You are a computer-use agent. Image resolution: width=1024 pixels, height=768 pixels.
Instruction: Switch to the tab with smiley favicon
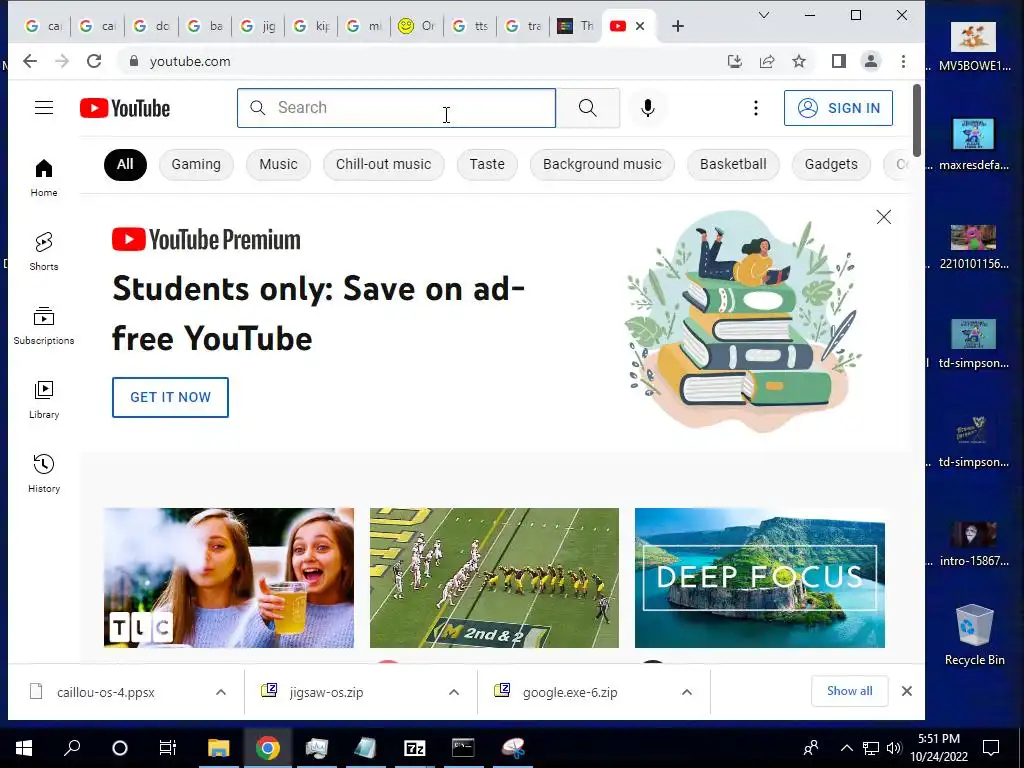(x=416, y=26)
